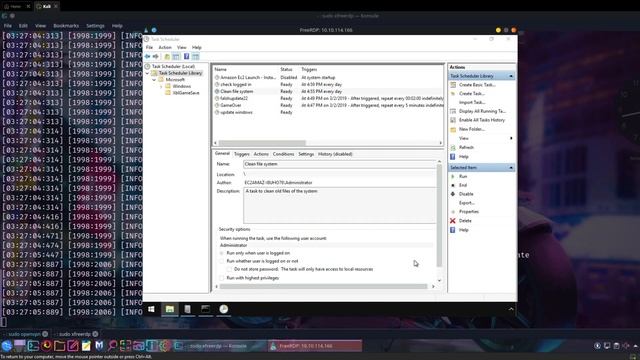The width and height of the screenshot is (640, 360).
Task: Show hidden icons chevron on remote taskbar
Action: pyautogui.click(x=511, y=309)
